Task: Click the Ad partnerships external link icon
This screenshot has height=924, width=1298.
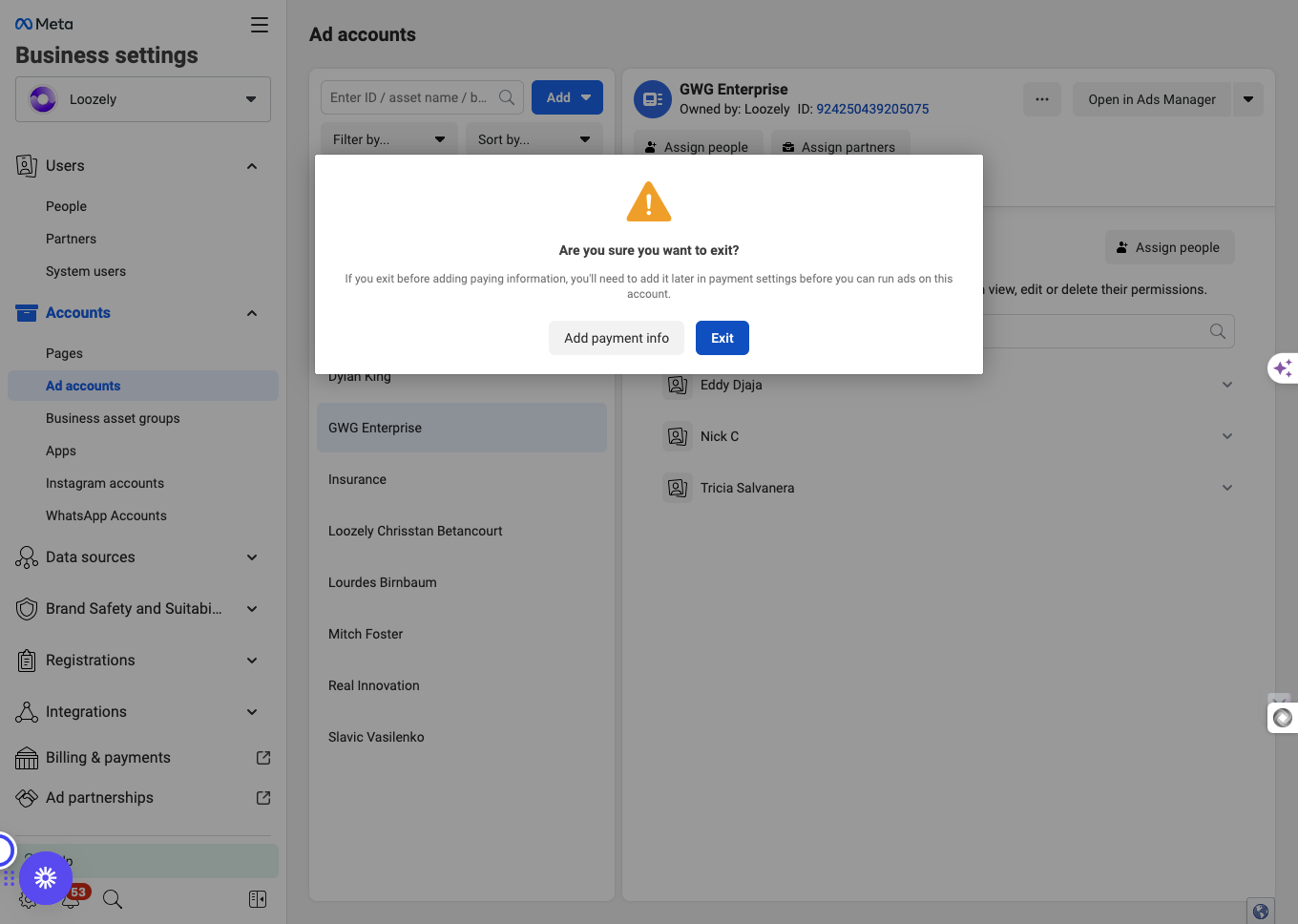Action: [x=263, y=798]
